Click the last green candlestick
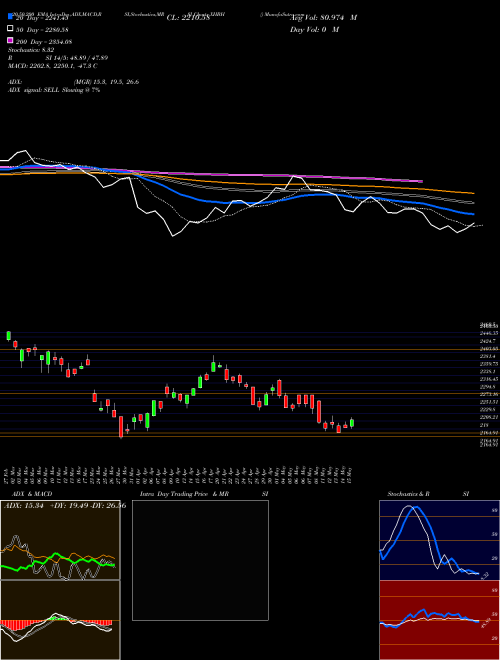Image resolution: width=500 pixels, height=660 pixels. coord(352,423)
